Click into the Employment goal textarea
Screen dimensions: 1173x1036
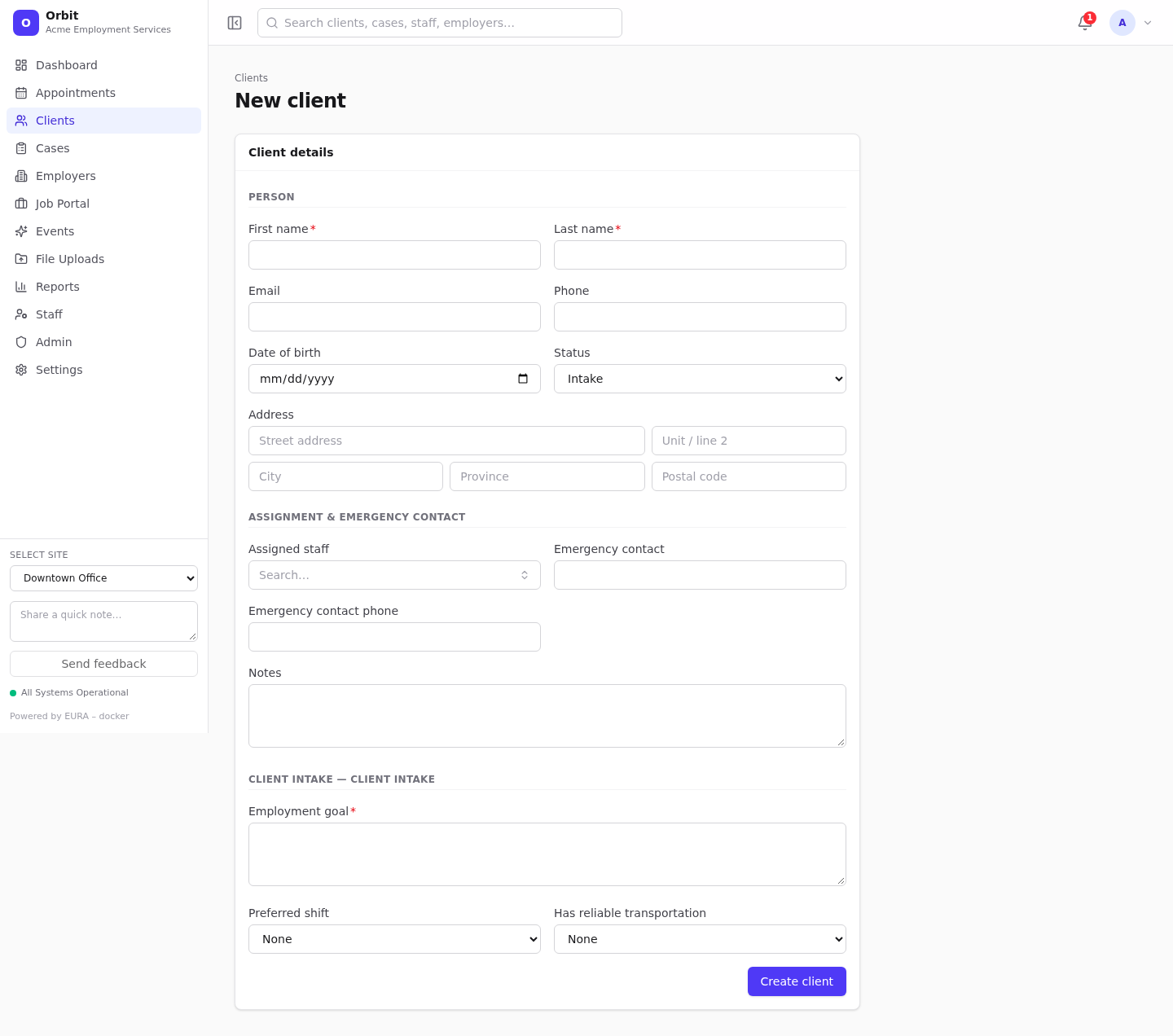547,854
